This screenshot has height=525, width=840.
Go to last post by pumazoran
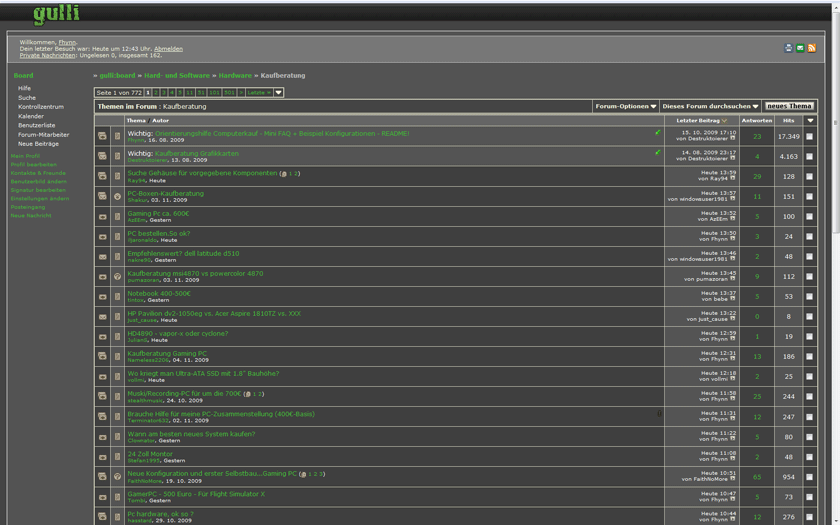733,279
